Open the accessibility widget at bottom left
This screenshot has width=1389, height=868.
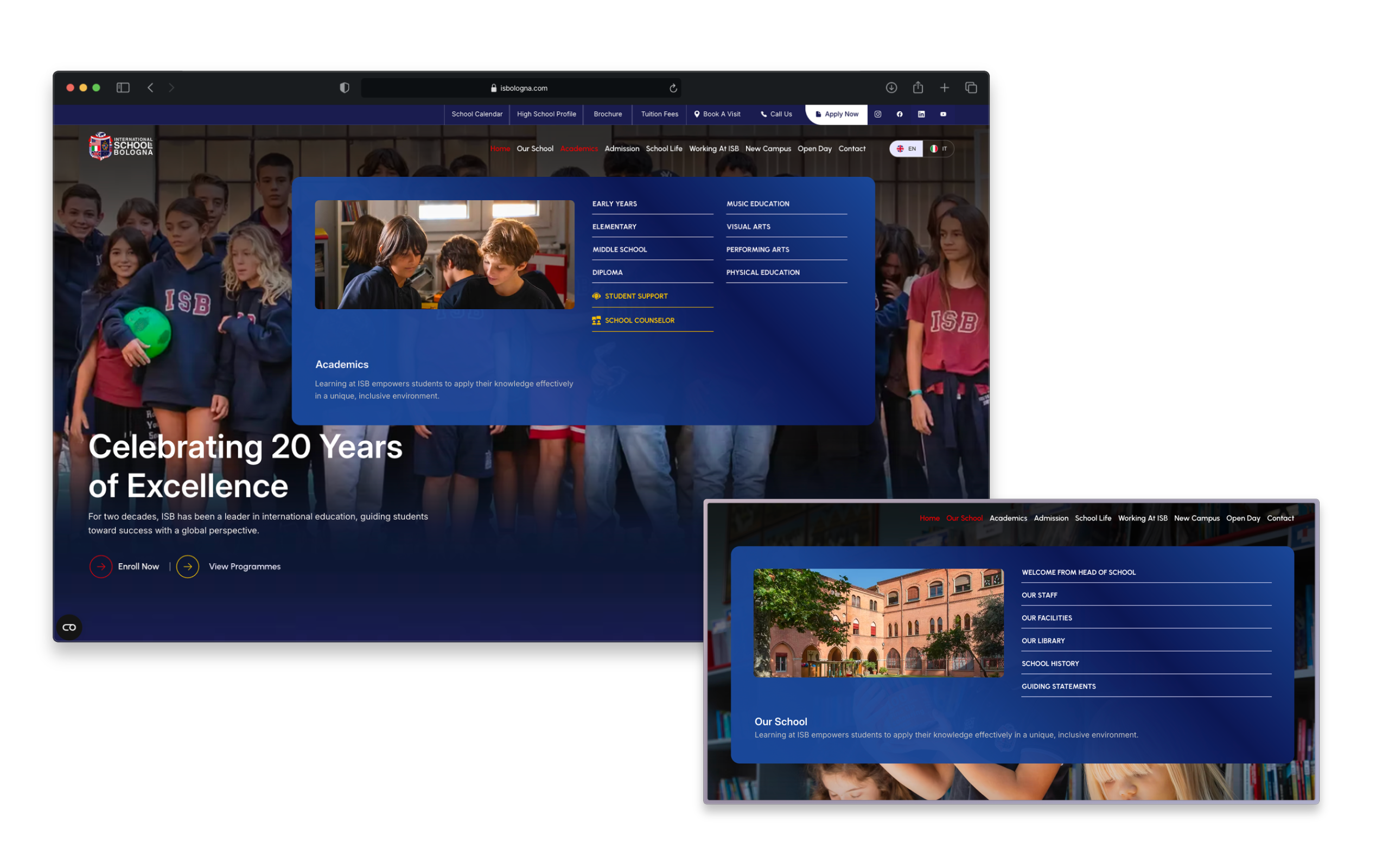coord(69,628)
